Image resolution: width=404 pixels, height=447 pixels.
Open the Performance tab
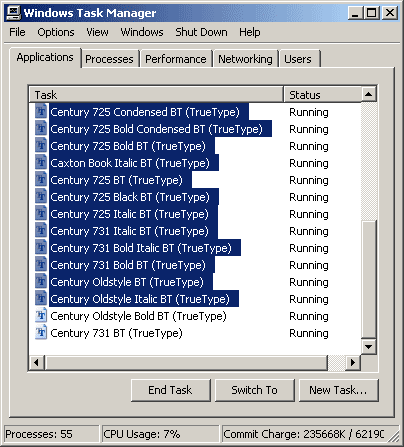click(176, 59)
